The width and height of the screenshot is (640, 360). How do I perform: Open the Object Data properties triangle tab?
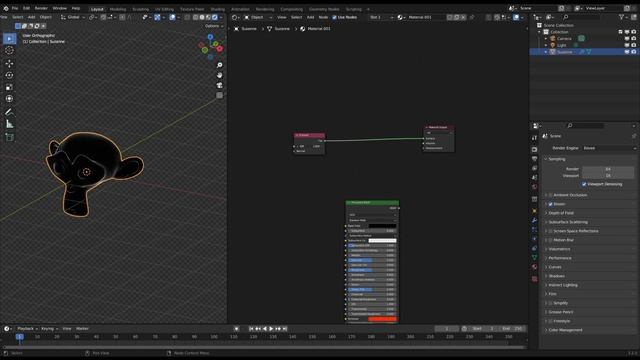tap(534, 257)
